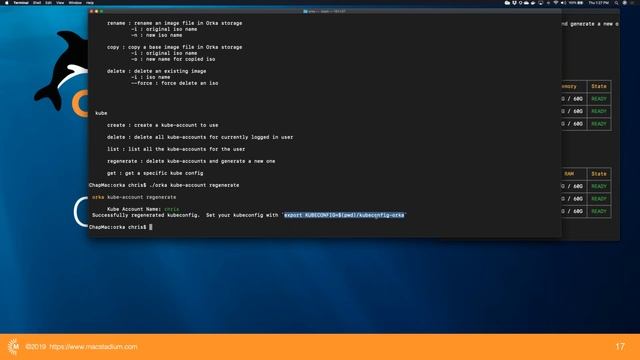Open the Help menu

coord(90,2)
